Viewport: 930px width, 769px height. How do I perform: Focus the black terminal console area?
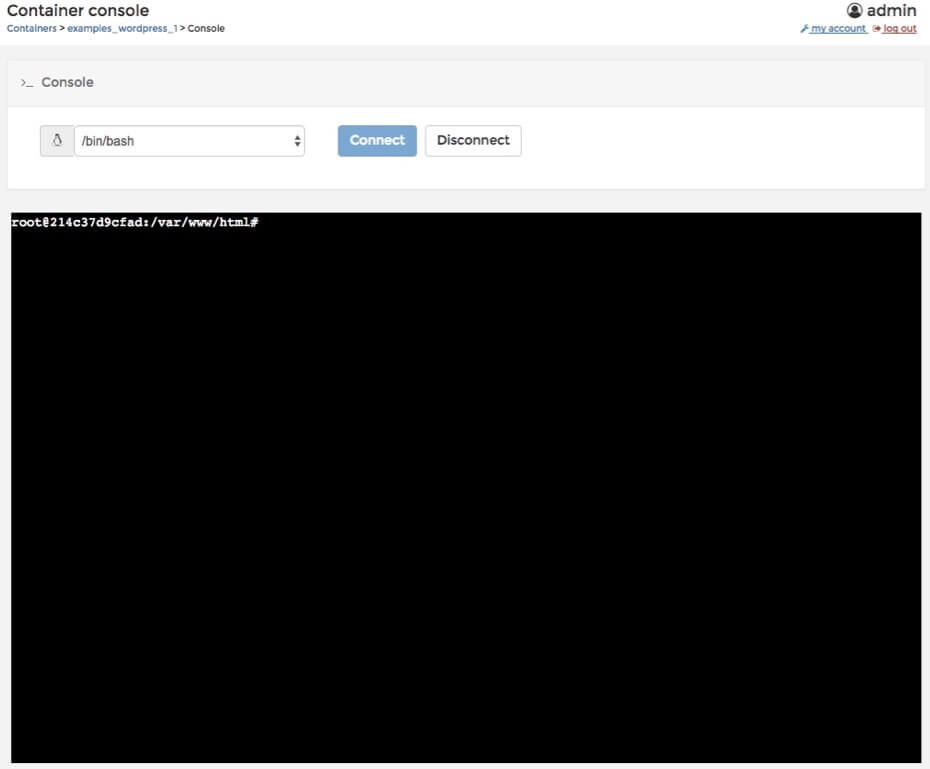point(466,487)
